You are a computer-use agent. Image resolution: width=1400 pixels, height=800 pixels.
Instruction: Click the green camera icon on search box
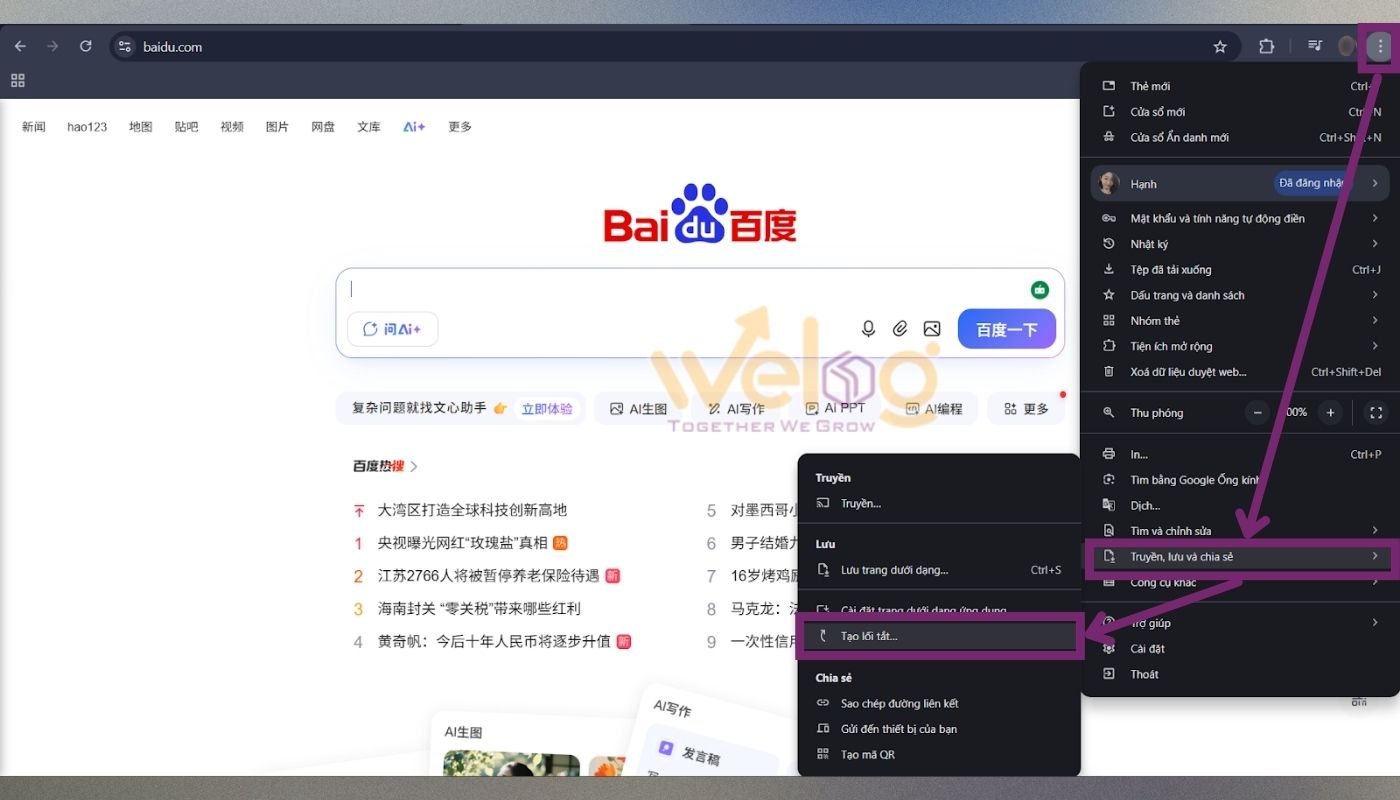[1039, 289]
